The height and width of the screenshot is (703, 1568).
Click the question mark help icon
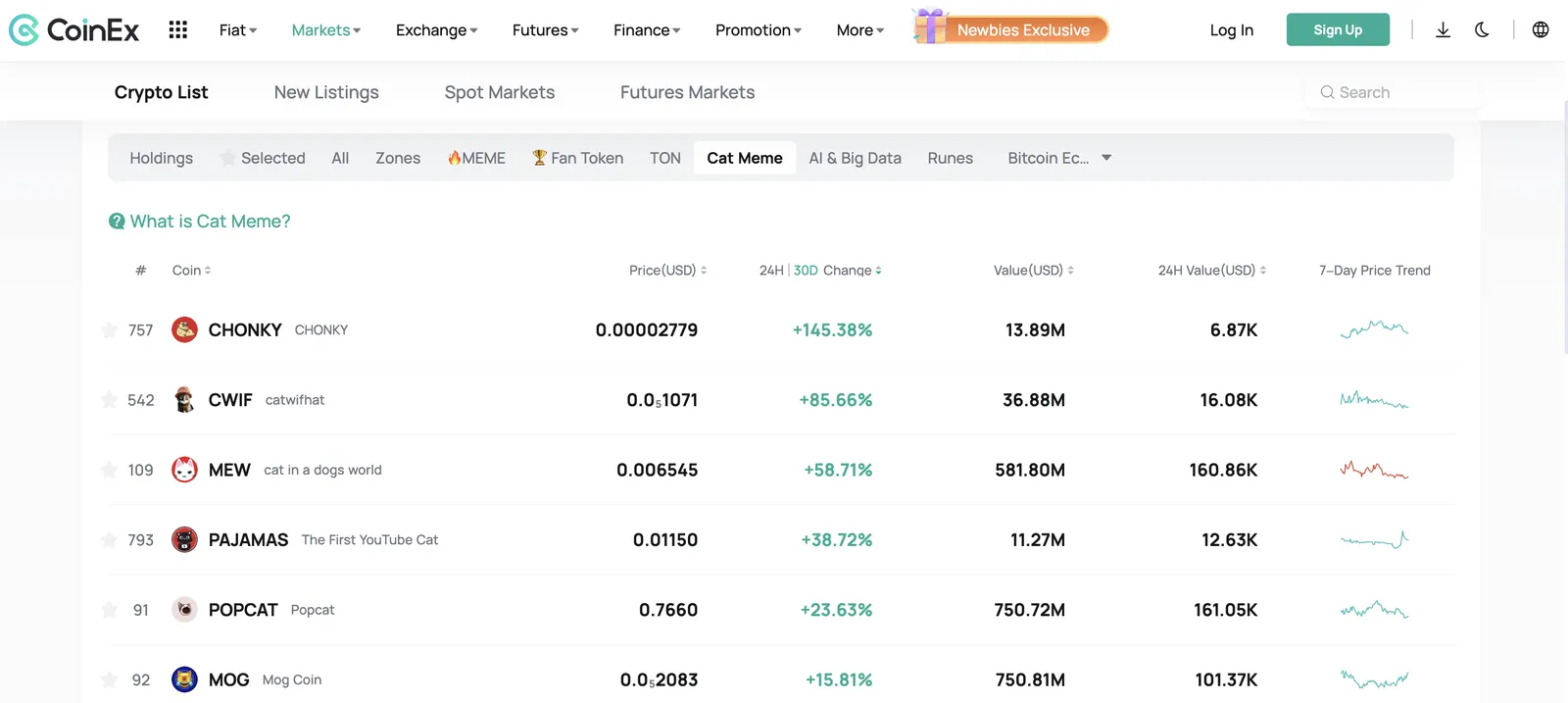pos(117,222)
